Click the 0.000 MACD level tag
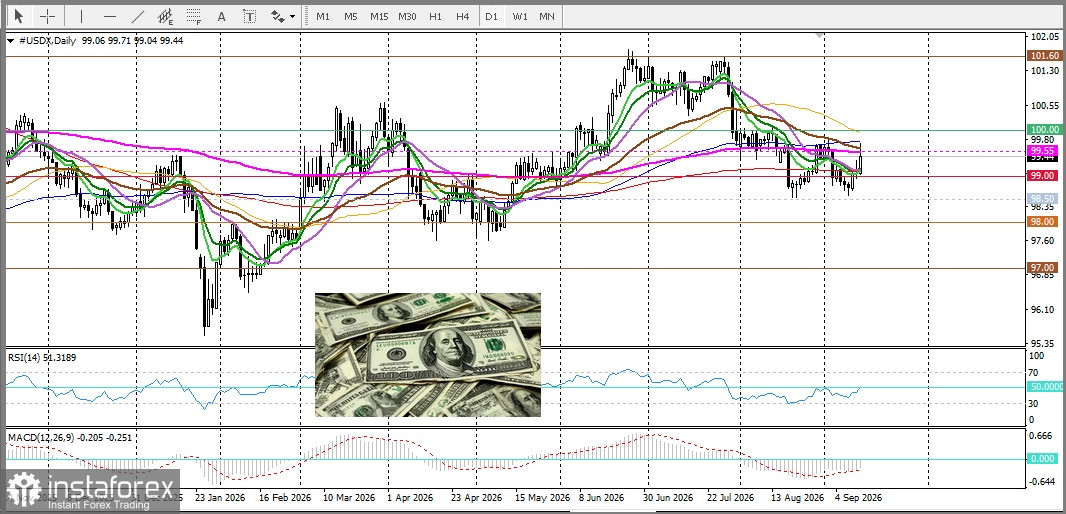The width and height of the screenshot is (1066, 514). pos(1043,459)
